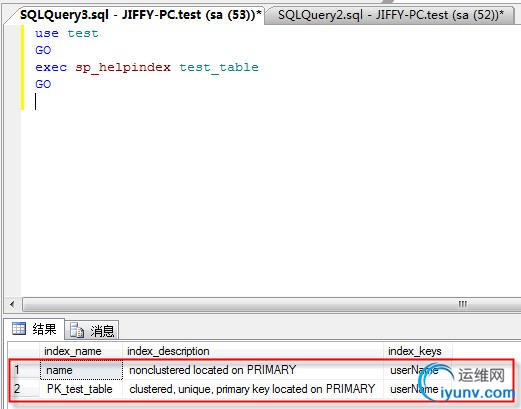Select the index_name column header
This screenshot has height=409, width=521.
[x=81, y=351]
